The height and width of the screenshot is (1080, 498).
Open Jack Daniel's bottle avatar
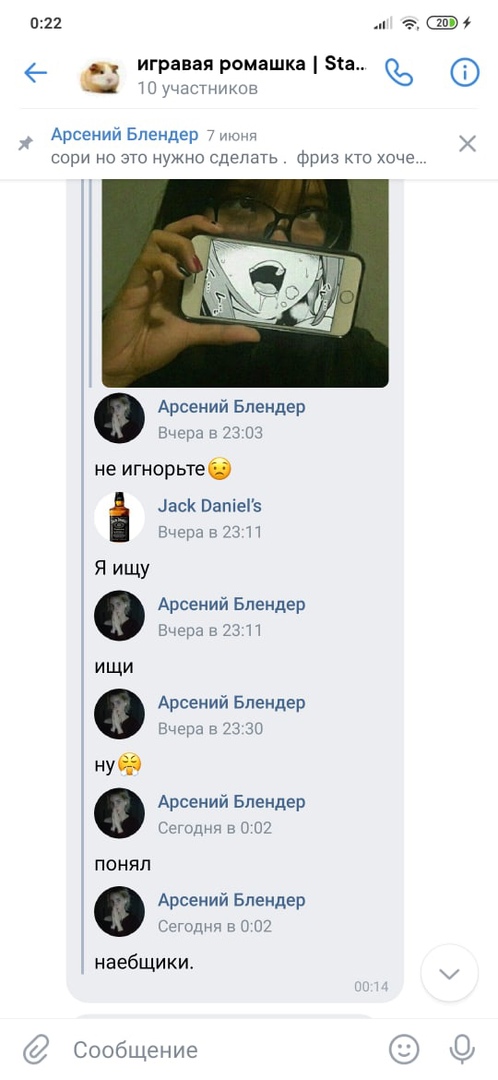[120, 517]
